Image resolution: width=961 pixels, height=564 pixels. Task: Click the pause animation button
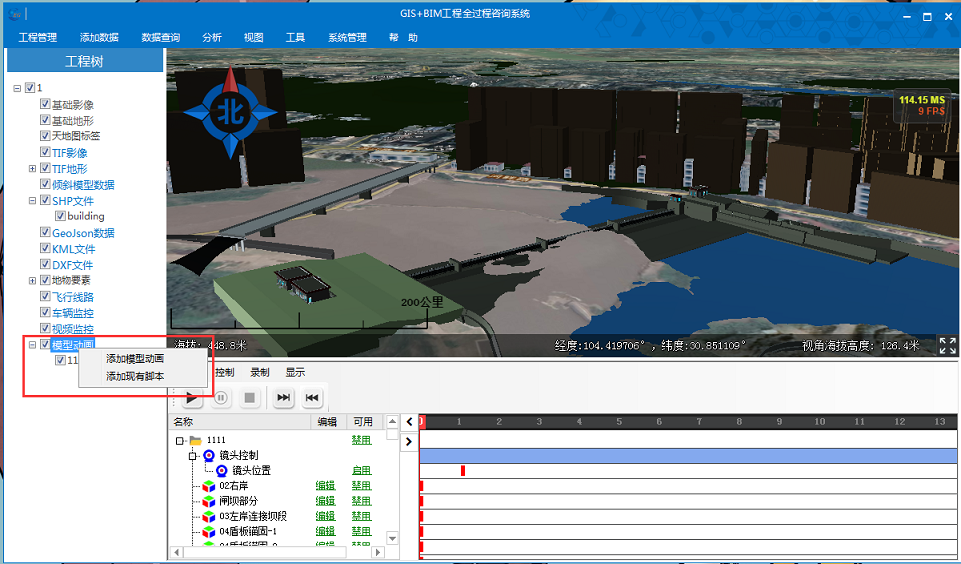(220, 398)
